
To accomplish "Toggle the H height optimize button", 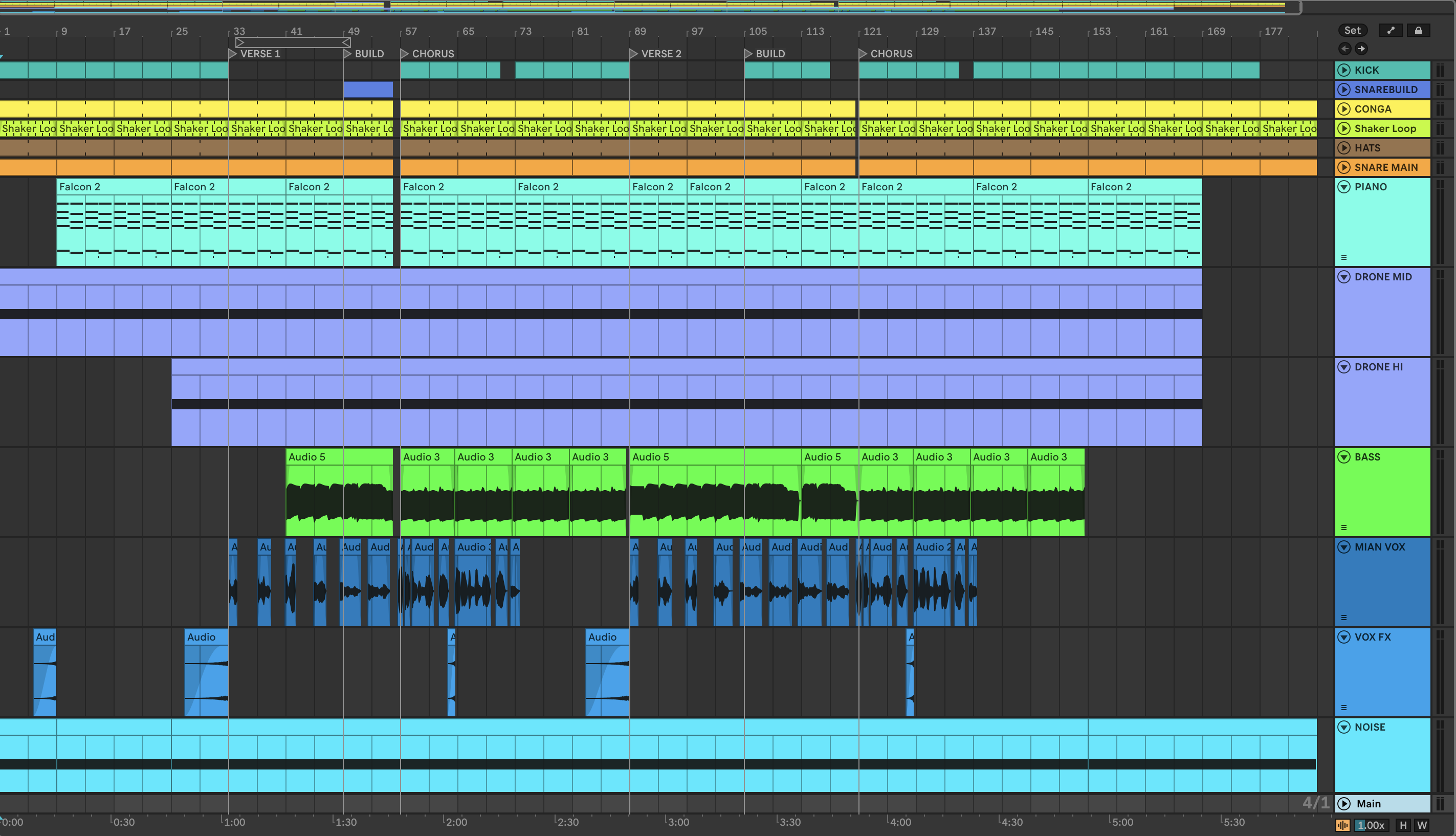I will pyautogui.click(x=1403, y=825).
